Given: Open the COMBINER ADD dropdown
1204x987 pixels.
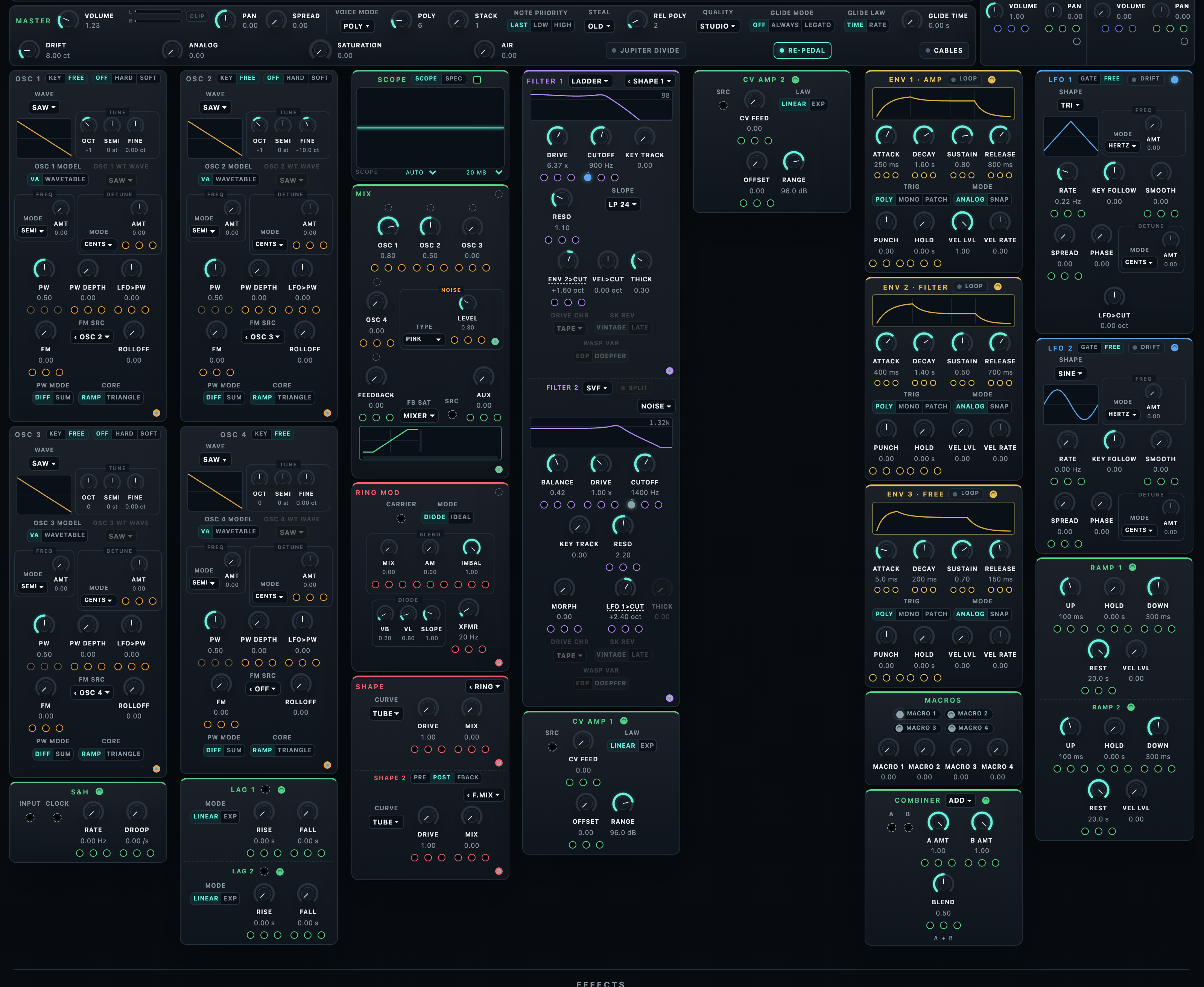Looking at the screenshot, I should 960,800.
